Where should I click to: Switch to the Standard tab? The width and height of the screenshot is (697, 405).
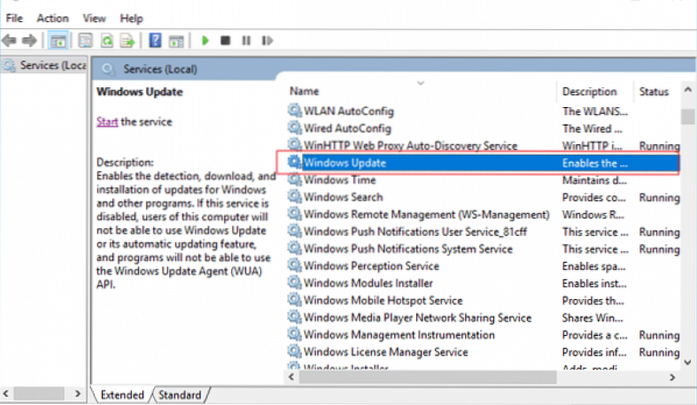[181, 395]
